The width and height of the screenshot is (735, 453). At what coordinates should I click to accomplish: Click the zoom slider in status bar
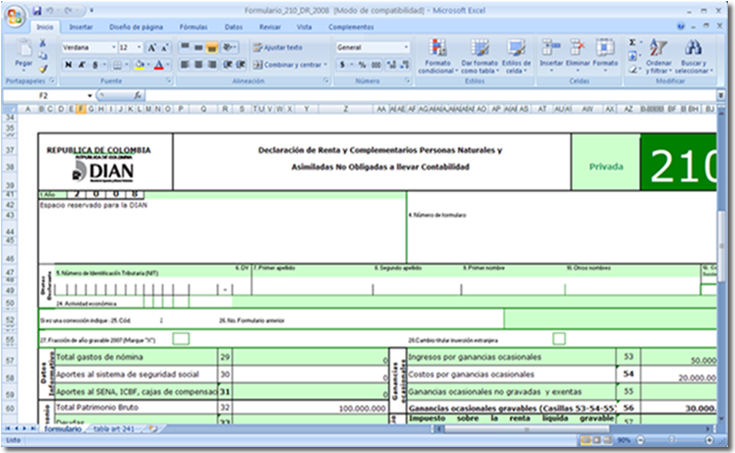[675, 440]
